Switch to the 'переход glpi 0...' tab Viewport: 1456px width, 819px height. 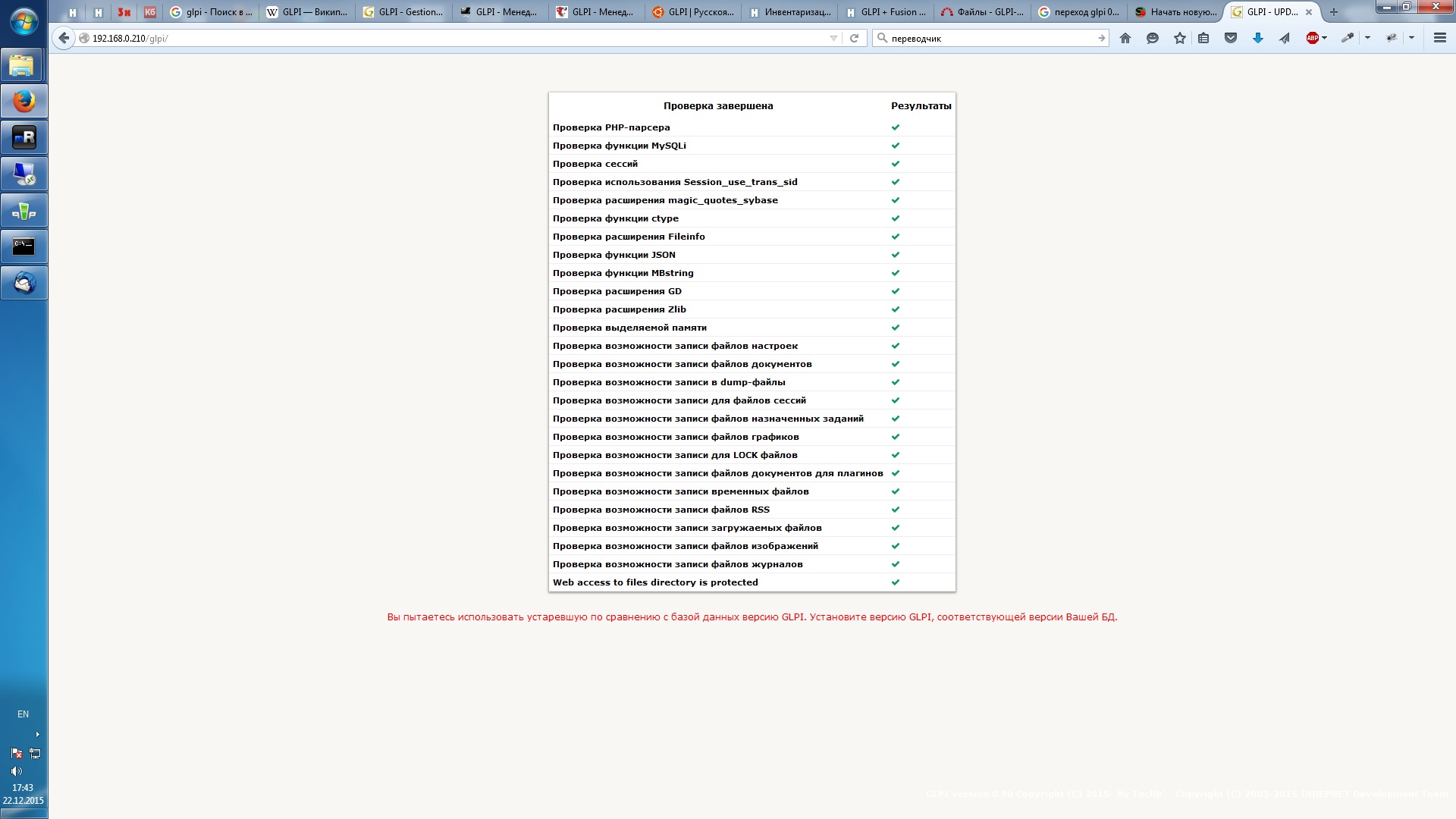pos(1080,12)
